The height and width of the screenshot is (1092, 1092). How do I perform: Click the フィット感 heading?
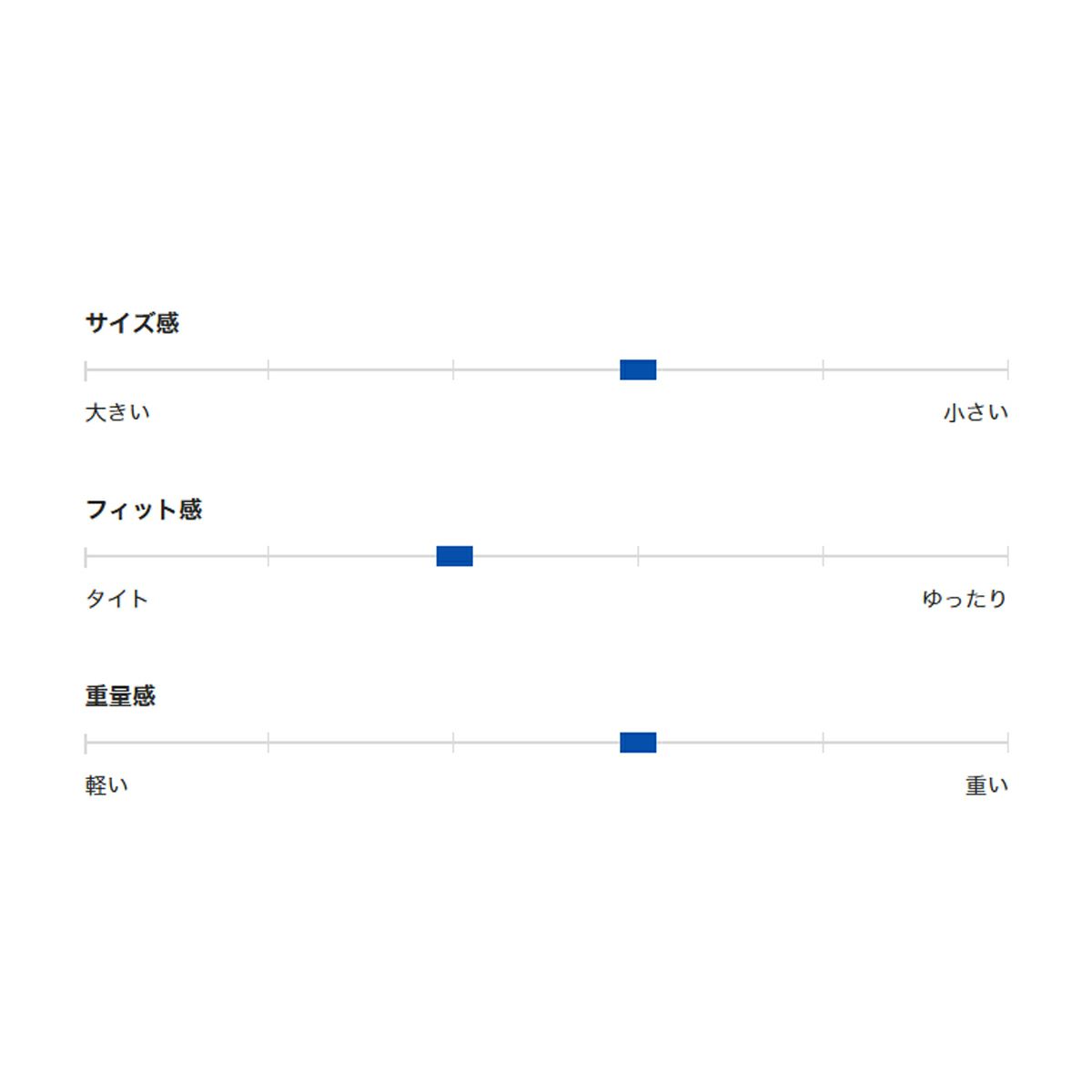tap(144, 510)
